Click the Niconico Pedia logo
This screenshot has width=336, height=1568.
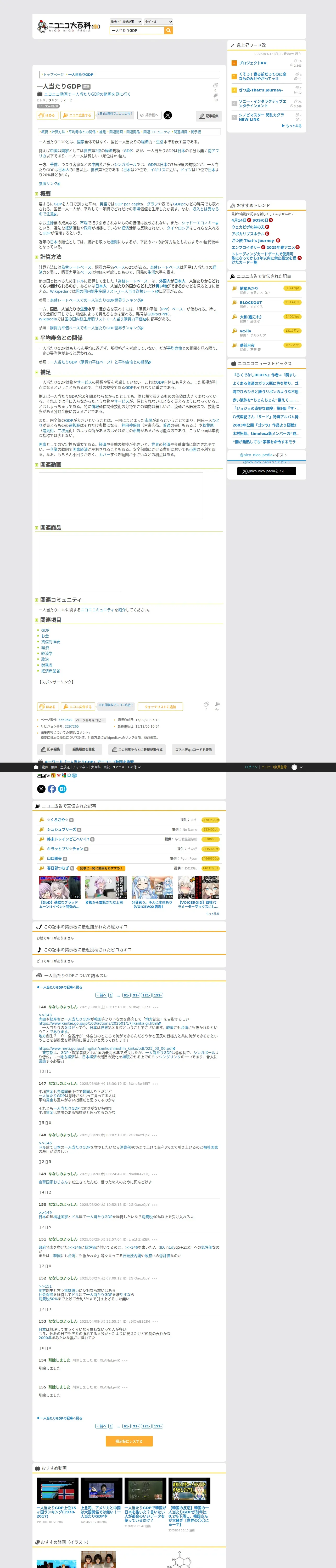click(x=68, y=26)
